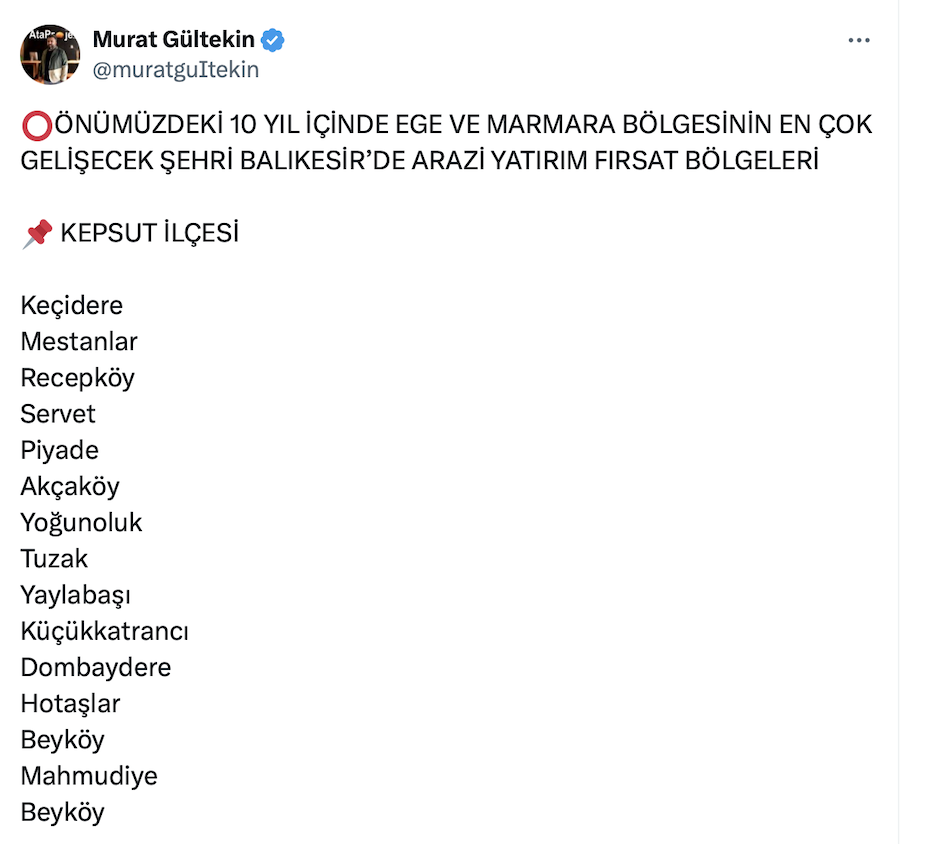This screenshot has height=844, width=938.
Task: Open the Murat Gültekin display name link
Action: click(173, 40)
